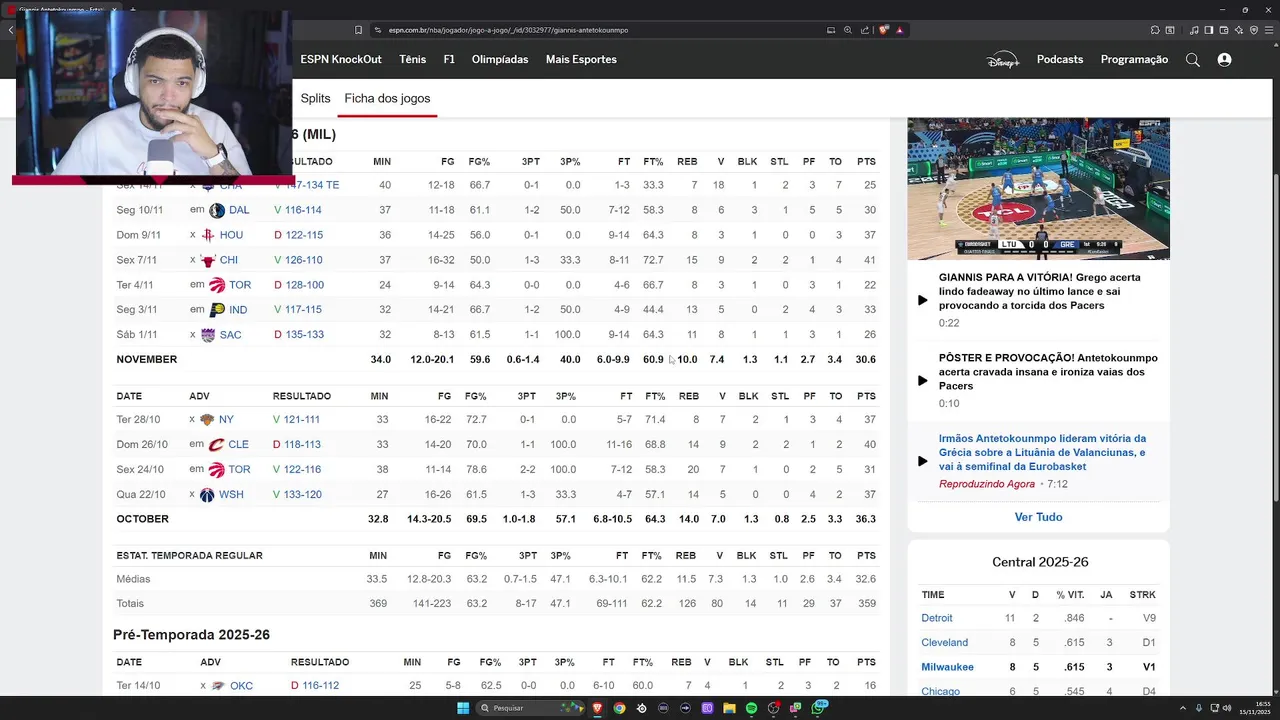This screenshot has width=1280, height=720.
Task: Click the Oklahoma City Thunder team logo
Action: click(218, 686)
